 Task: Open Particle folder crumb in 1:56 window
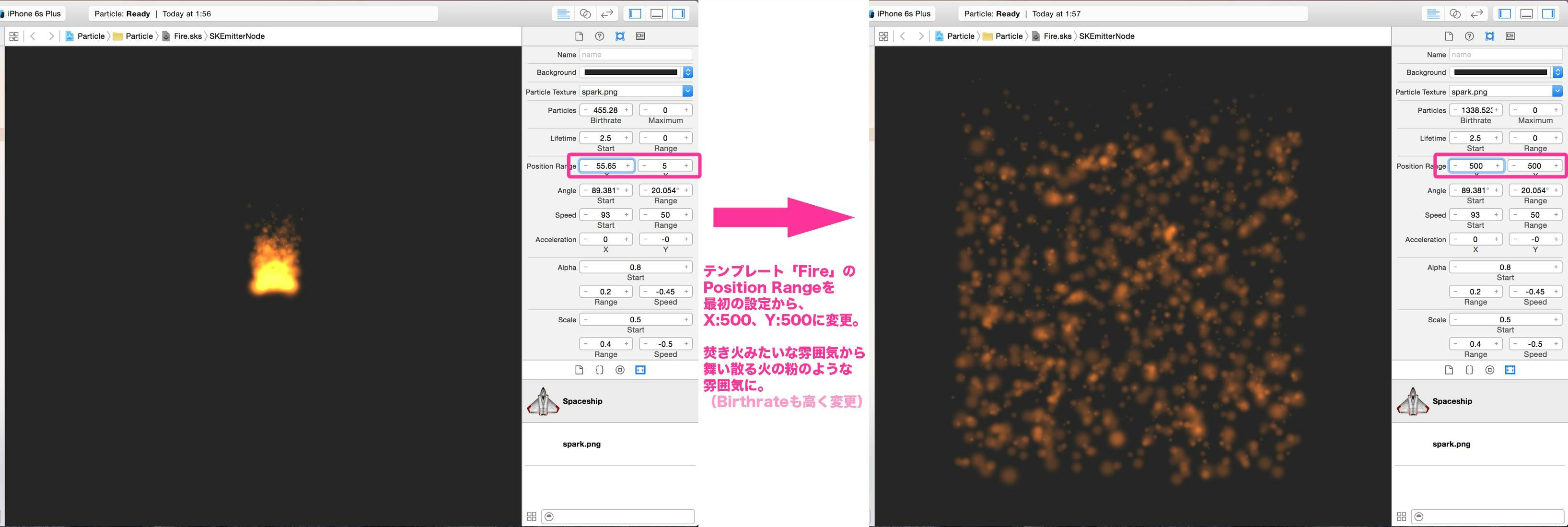(133, 36)
